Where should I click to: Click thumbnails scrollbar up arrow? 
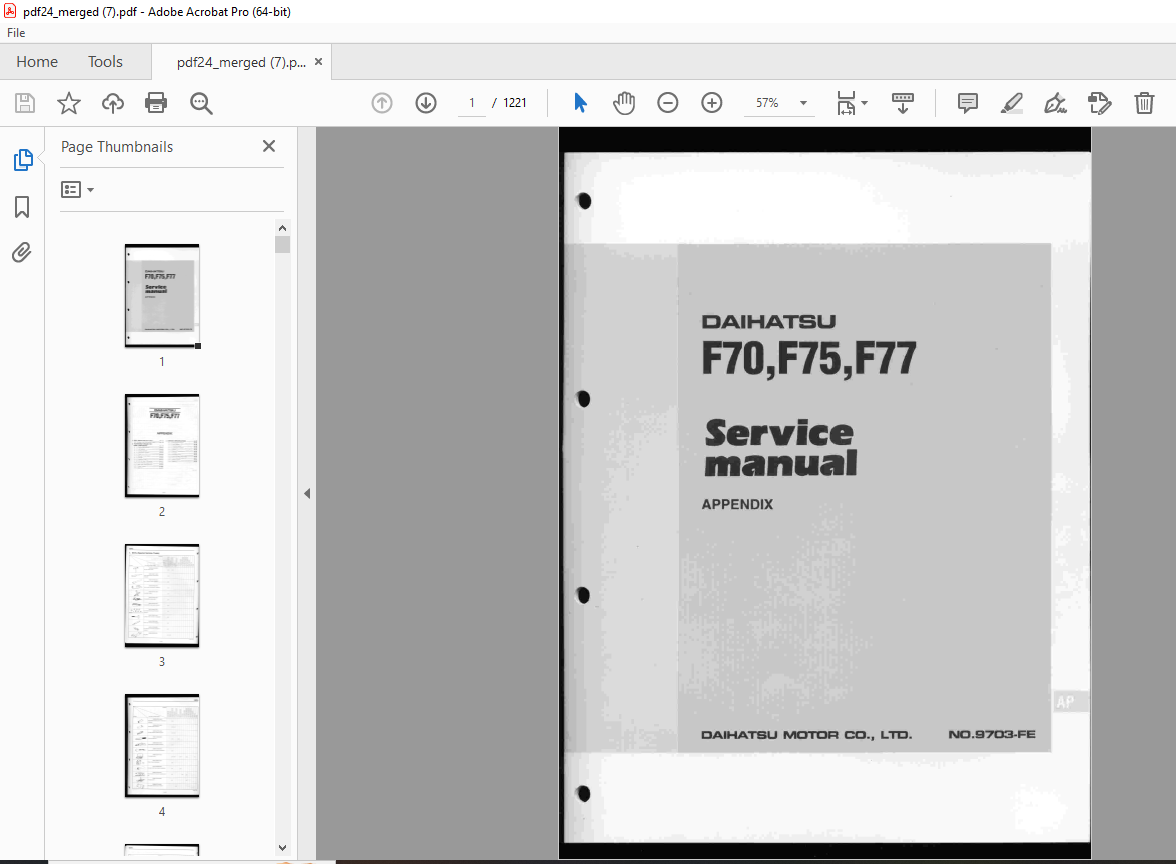click(283, 228)
